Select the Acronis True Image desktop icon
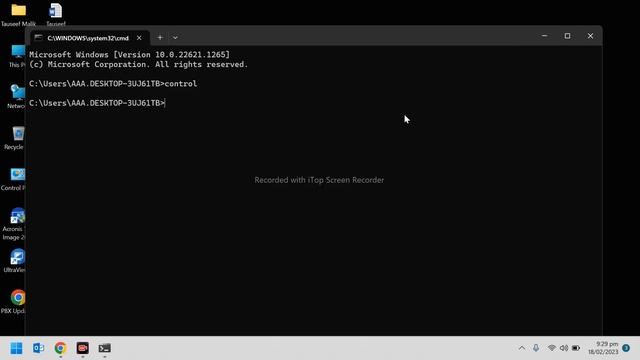Viewport: 640px width, 360px height. (x=15, y=224)
